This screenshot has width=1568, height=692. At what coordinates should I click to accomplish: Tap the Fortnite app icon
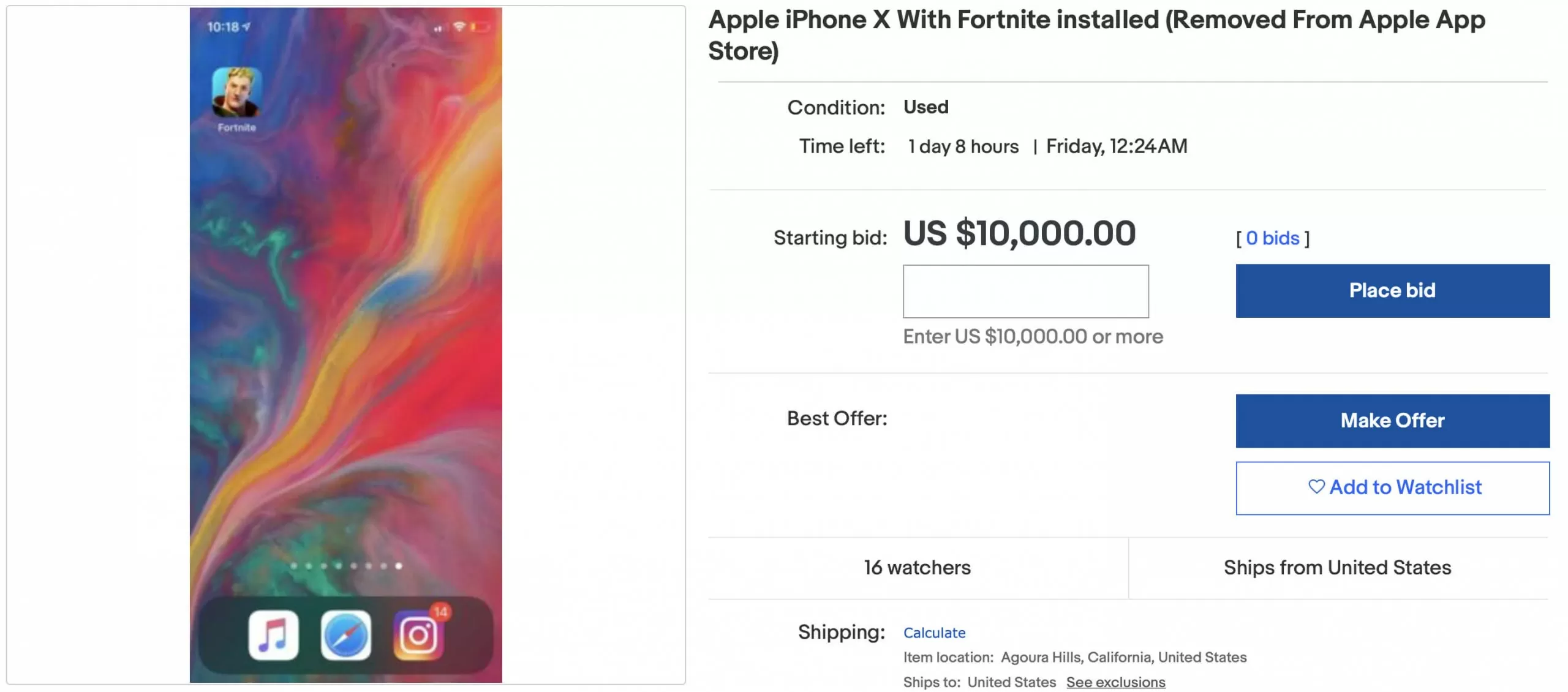(x=236, y=92)
